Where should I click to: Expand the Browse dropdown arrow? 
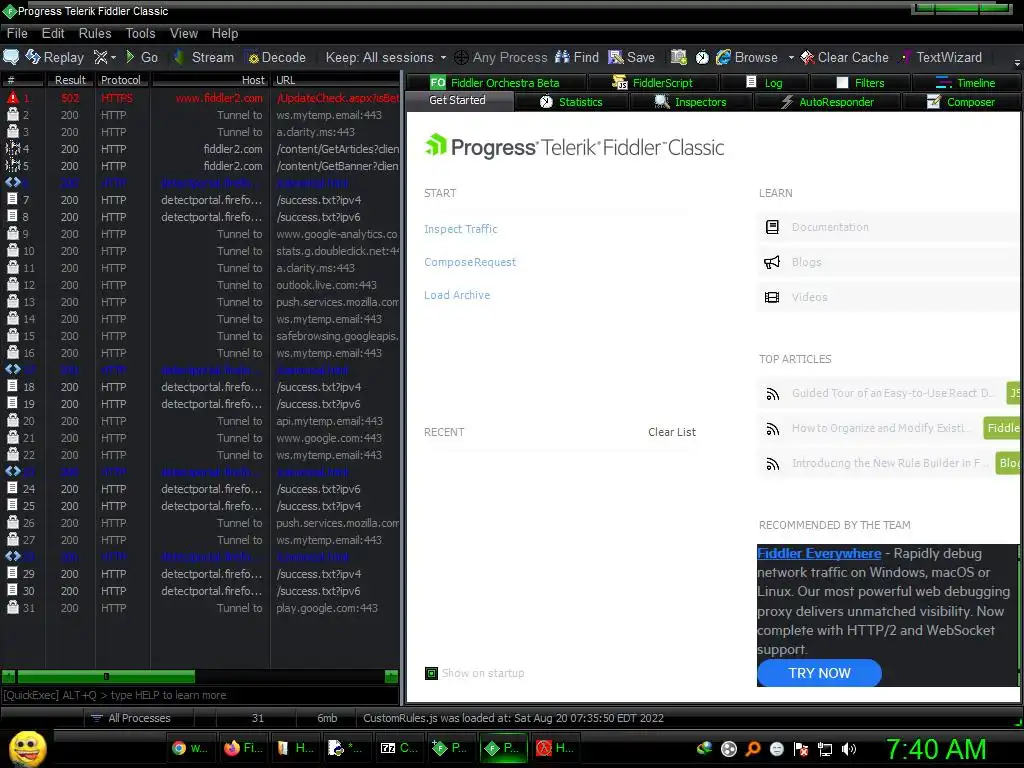tap(791, 57)
